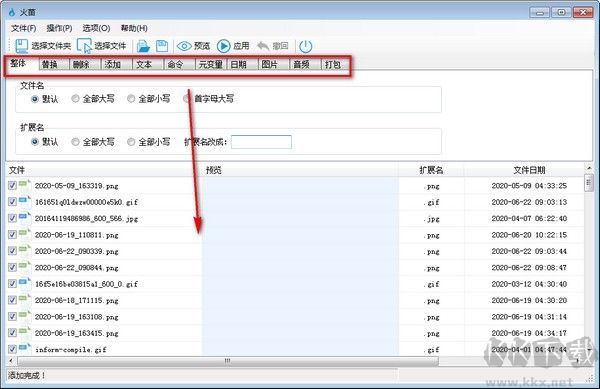Uncheck the 2020-05-09_163319.png checkbox
The width and height of the screenshot is (600, 389).
[x=12, y=186]
